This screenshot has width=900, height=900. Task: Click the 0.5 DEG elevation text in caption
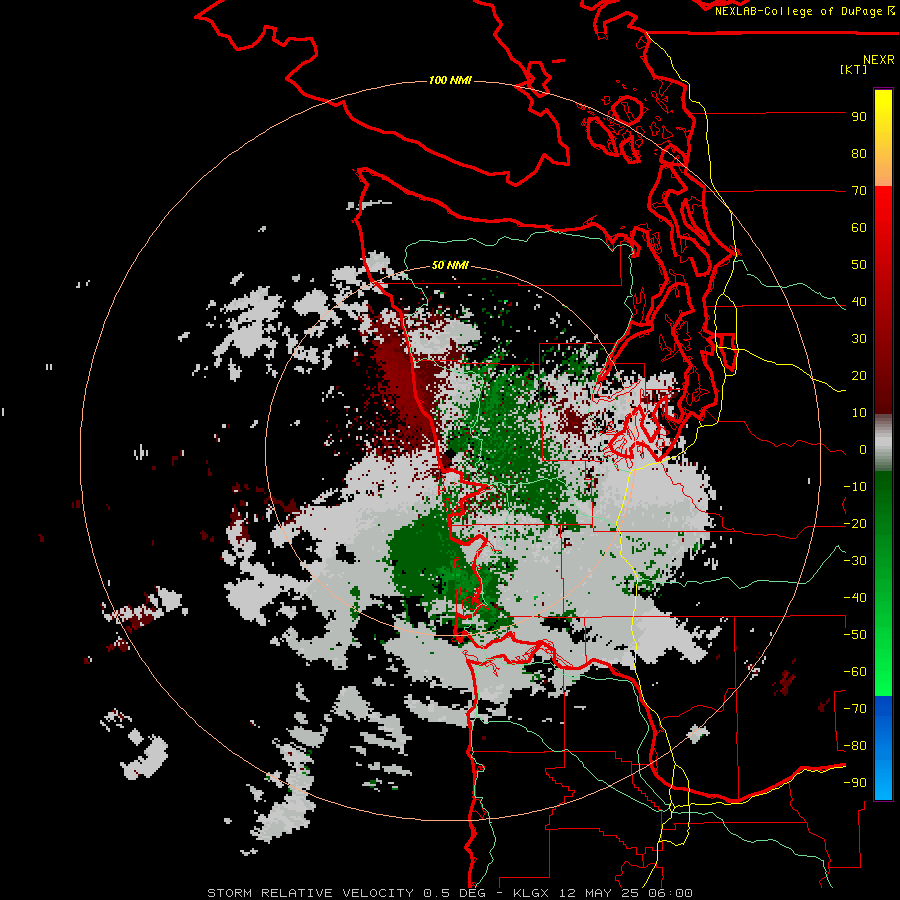454,893
